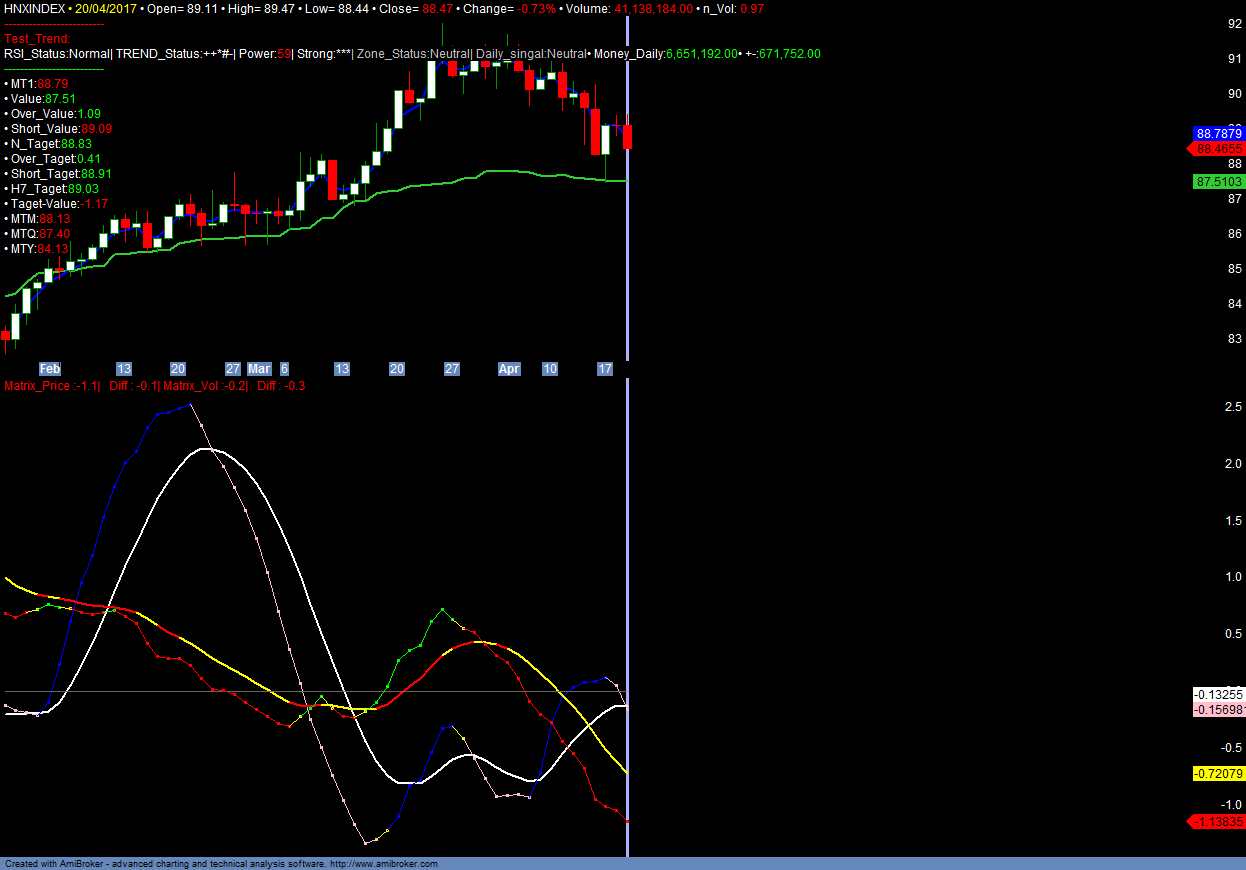Click the green 87.5103 price label
This screenshot has height=870, width=1246.
[1219, 181]
